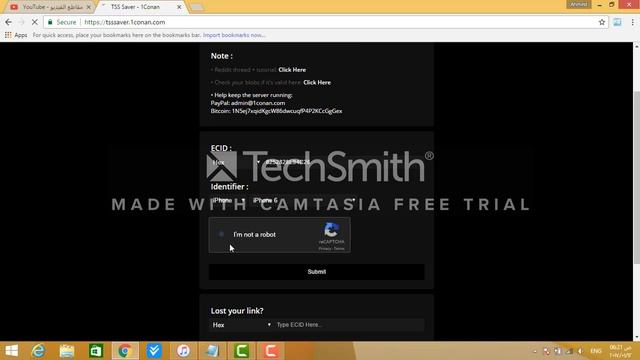Click the Chrome profile name button

(578, 4)
